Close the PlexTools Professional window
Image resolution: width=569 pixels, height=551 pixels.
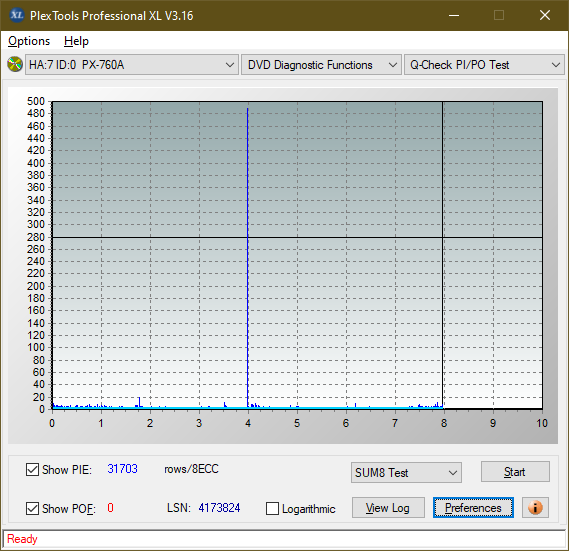(545, 15)
